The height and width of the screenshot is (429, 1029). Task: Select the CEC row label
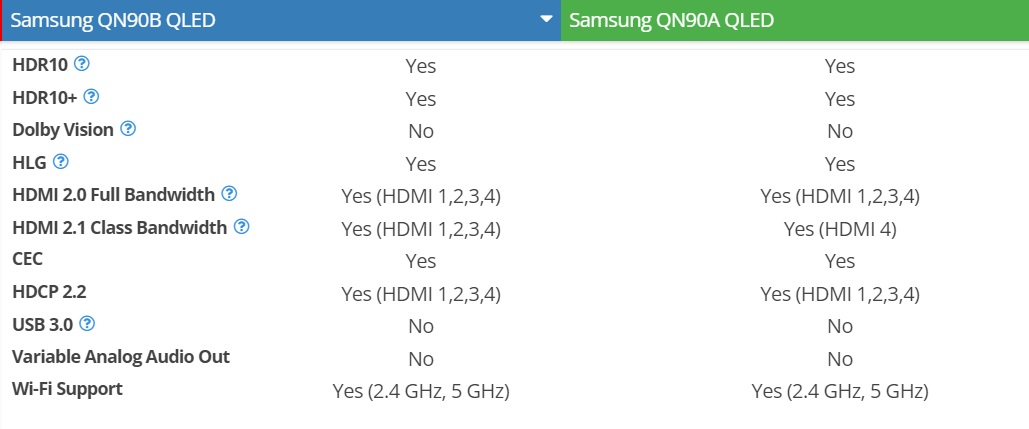click(x=28, y=259)
